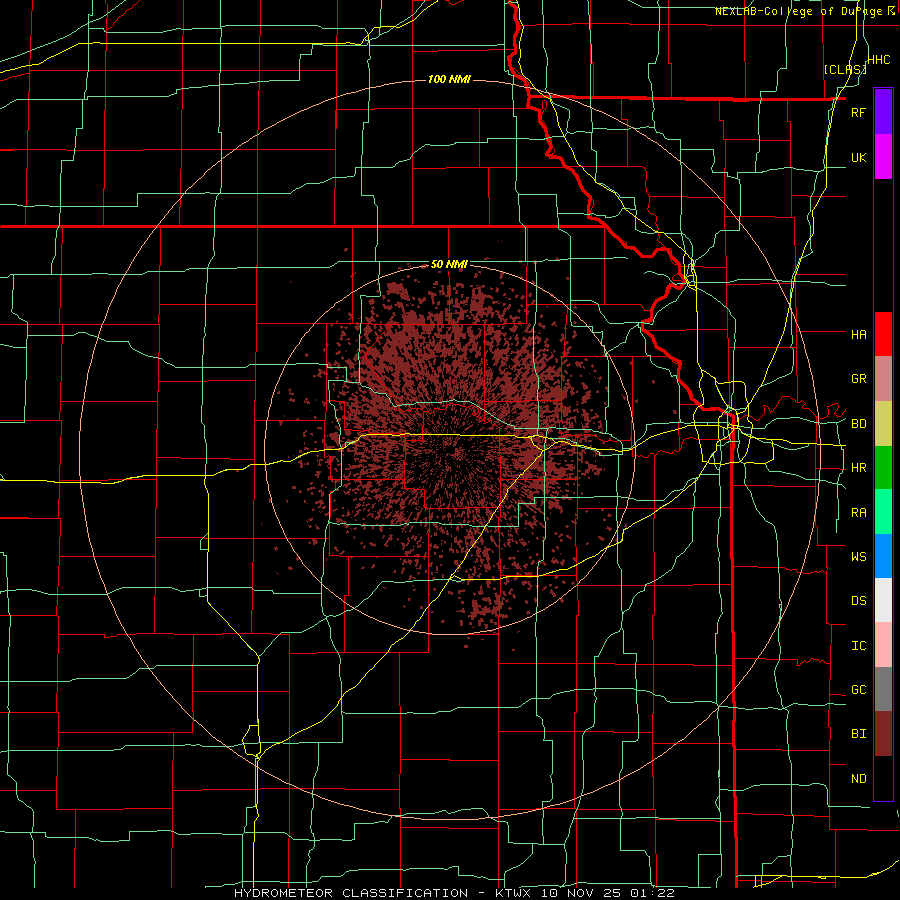
Task: Click the HA legend label
Action: point(858,334)
